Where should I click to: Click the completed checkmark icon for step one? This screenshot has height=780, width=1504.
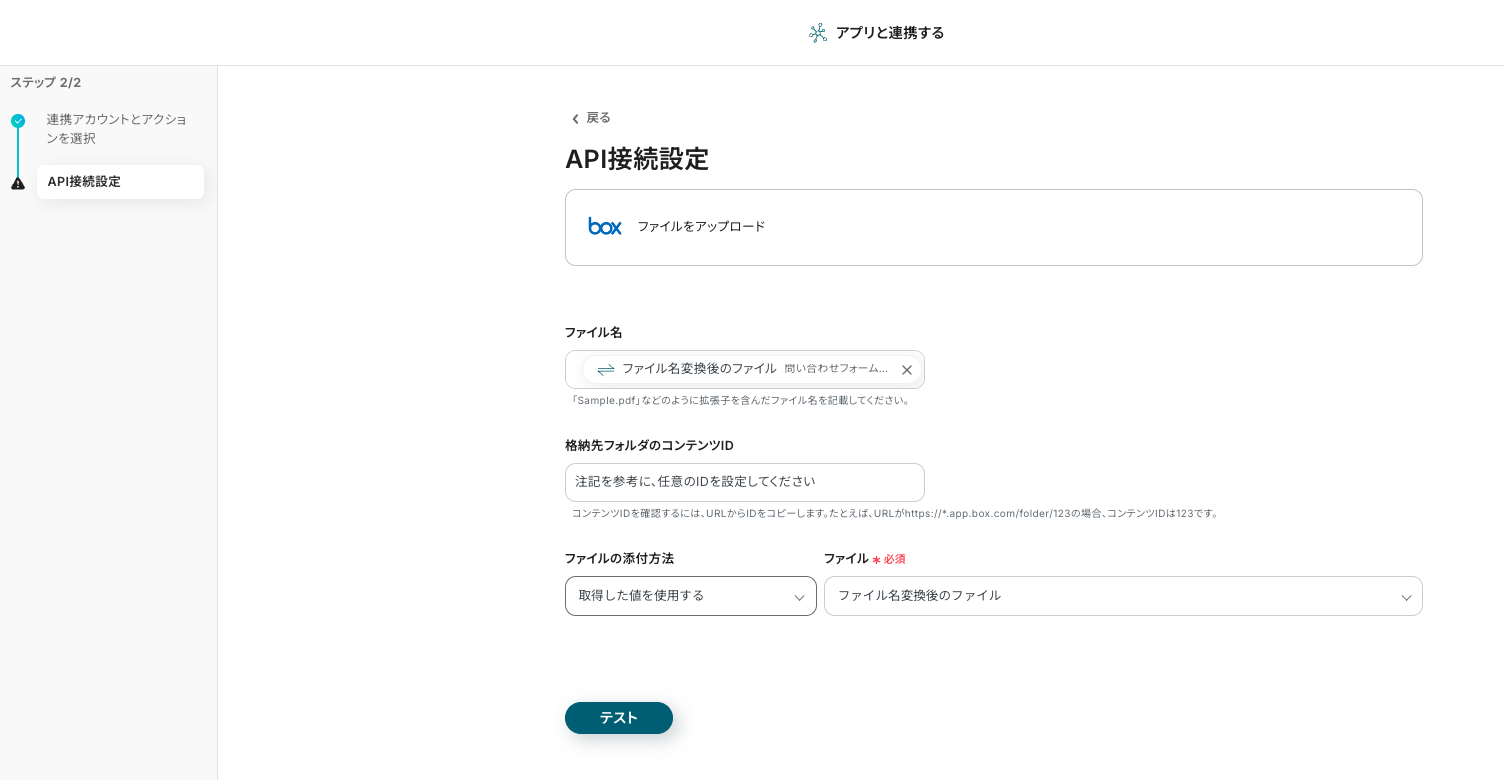(18, 121)
